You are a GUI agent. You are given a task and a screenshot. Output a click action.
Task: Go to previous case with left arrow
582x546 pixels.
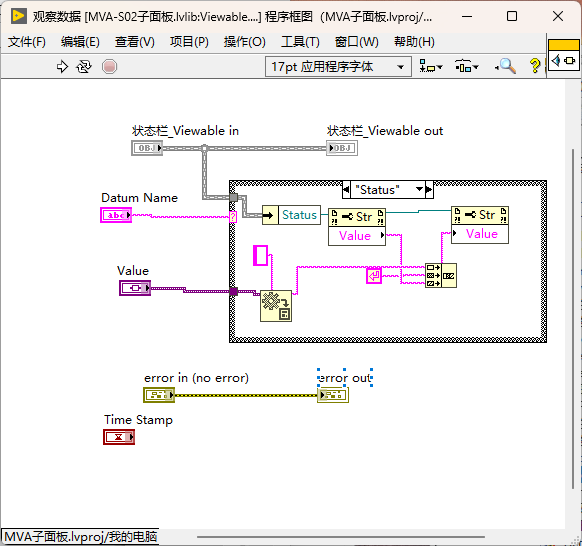pyautogui.click(x=346, y=190)
